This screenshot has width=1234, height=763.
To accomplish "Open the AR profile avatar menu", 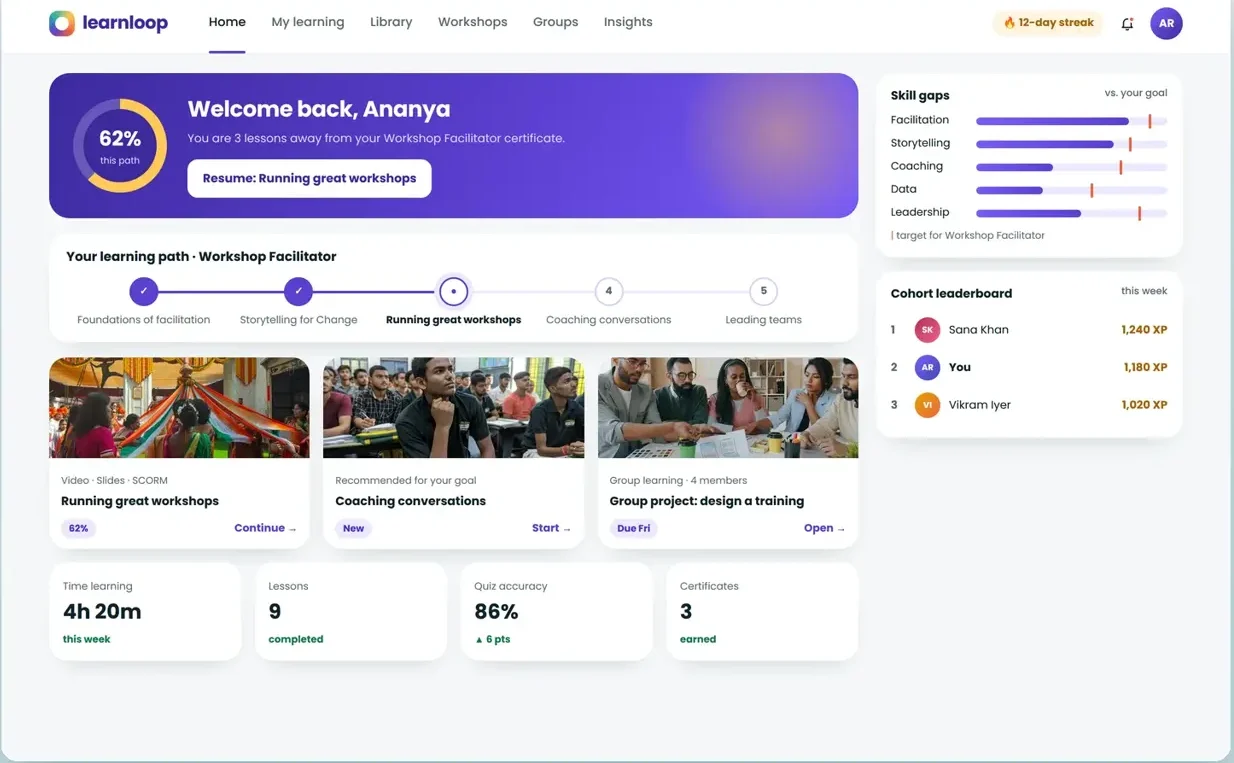I will pos(1166,23).
